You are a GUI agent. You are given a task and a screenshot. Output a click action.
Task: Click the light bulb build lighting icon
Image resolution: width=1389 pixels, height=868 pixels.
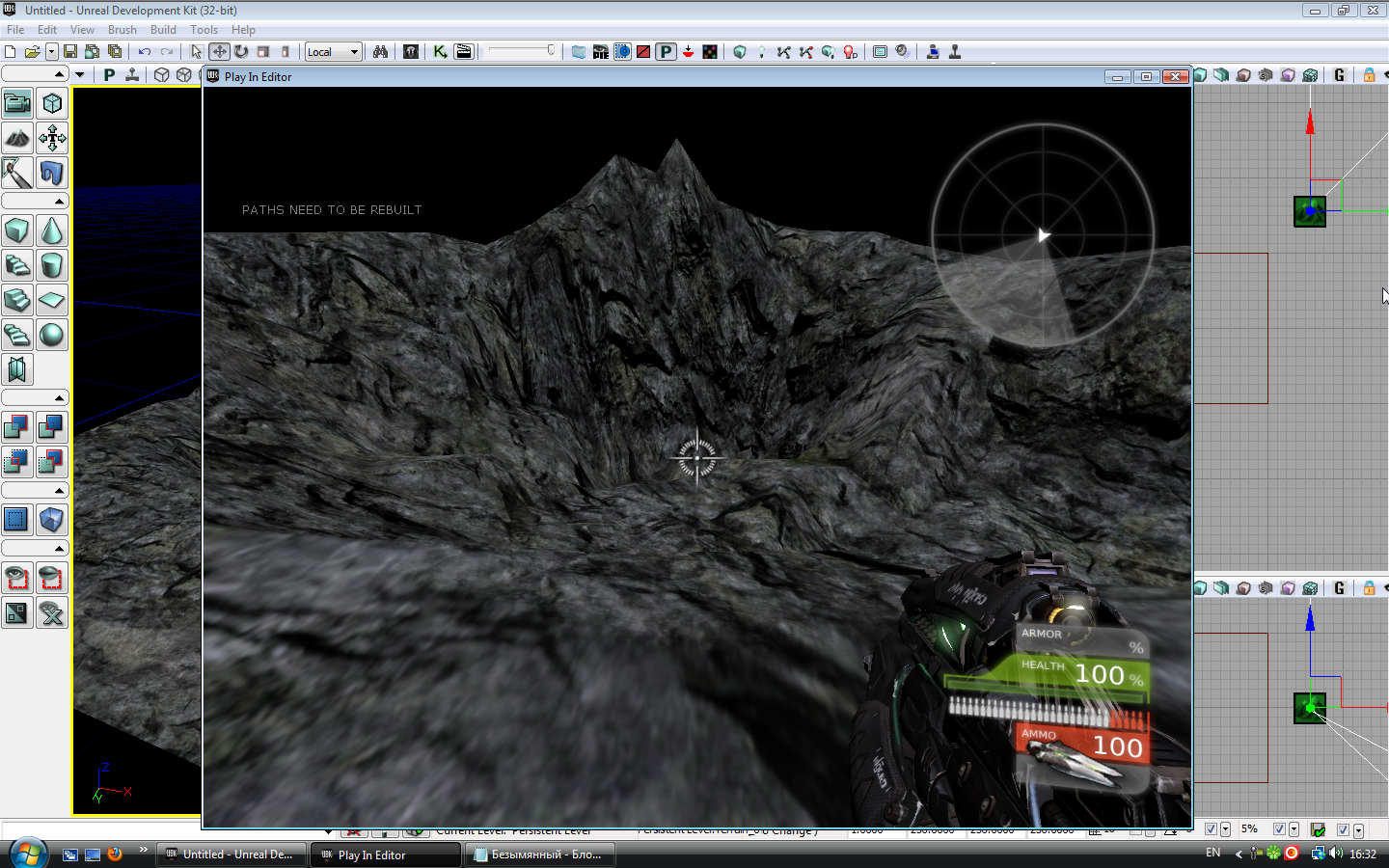click(x=761, y=52)
